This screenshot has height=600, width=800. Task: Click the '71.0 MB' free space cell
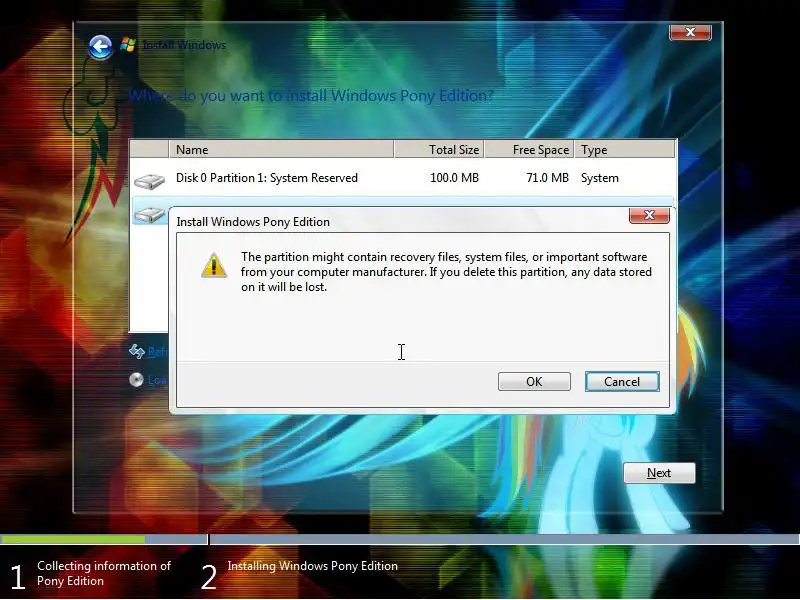(x=547, y=178)
